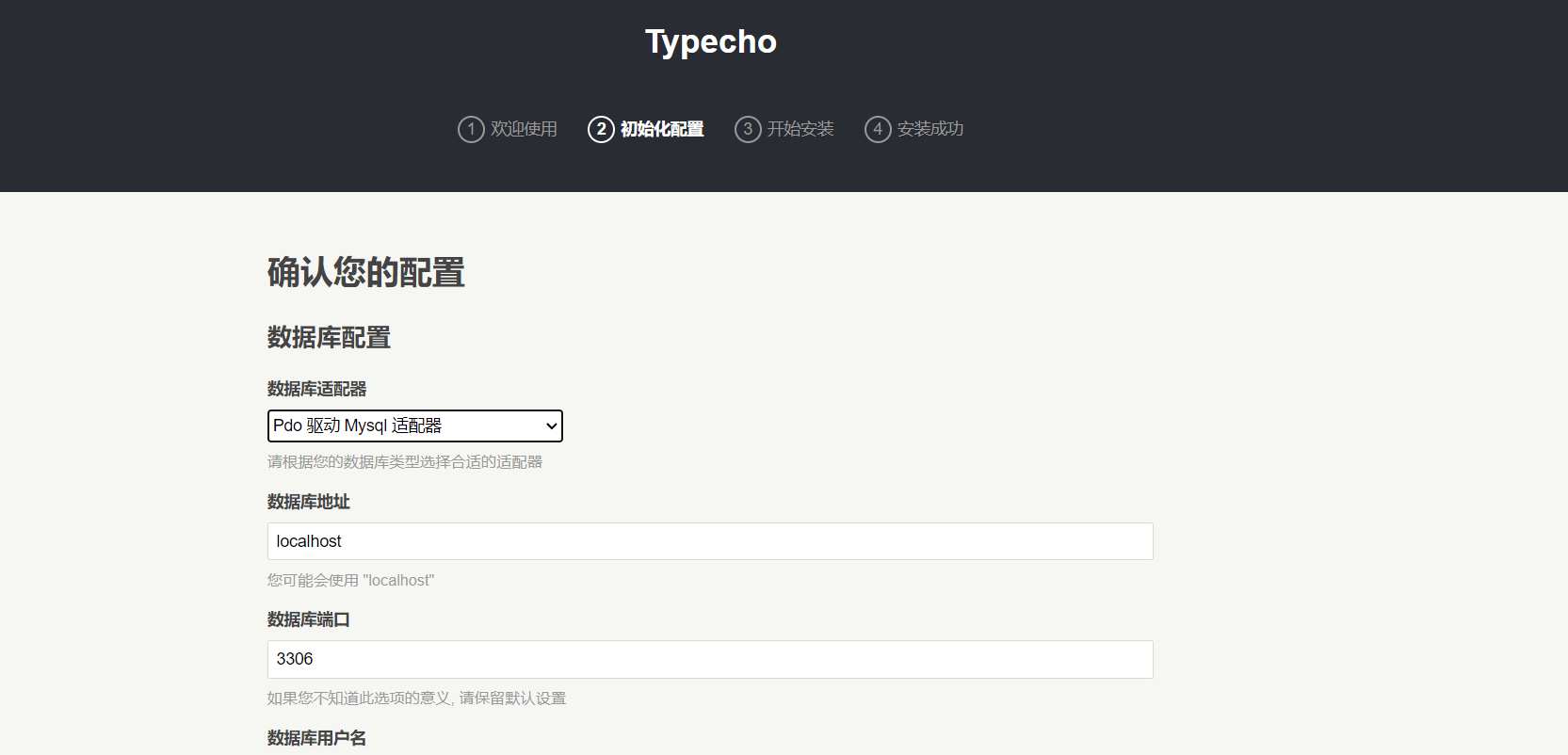This screenshot has height=755, width=1568.
Task: Click the step 2 circled number icon
Action: click(x=601, y=129)
